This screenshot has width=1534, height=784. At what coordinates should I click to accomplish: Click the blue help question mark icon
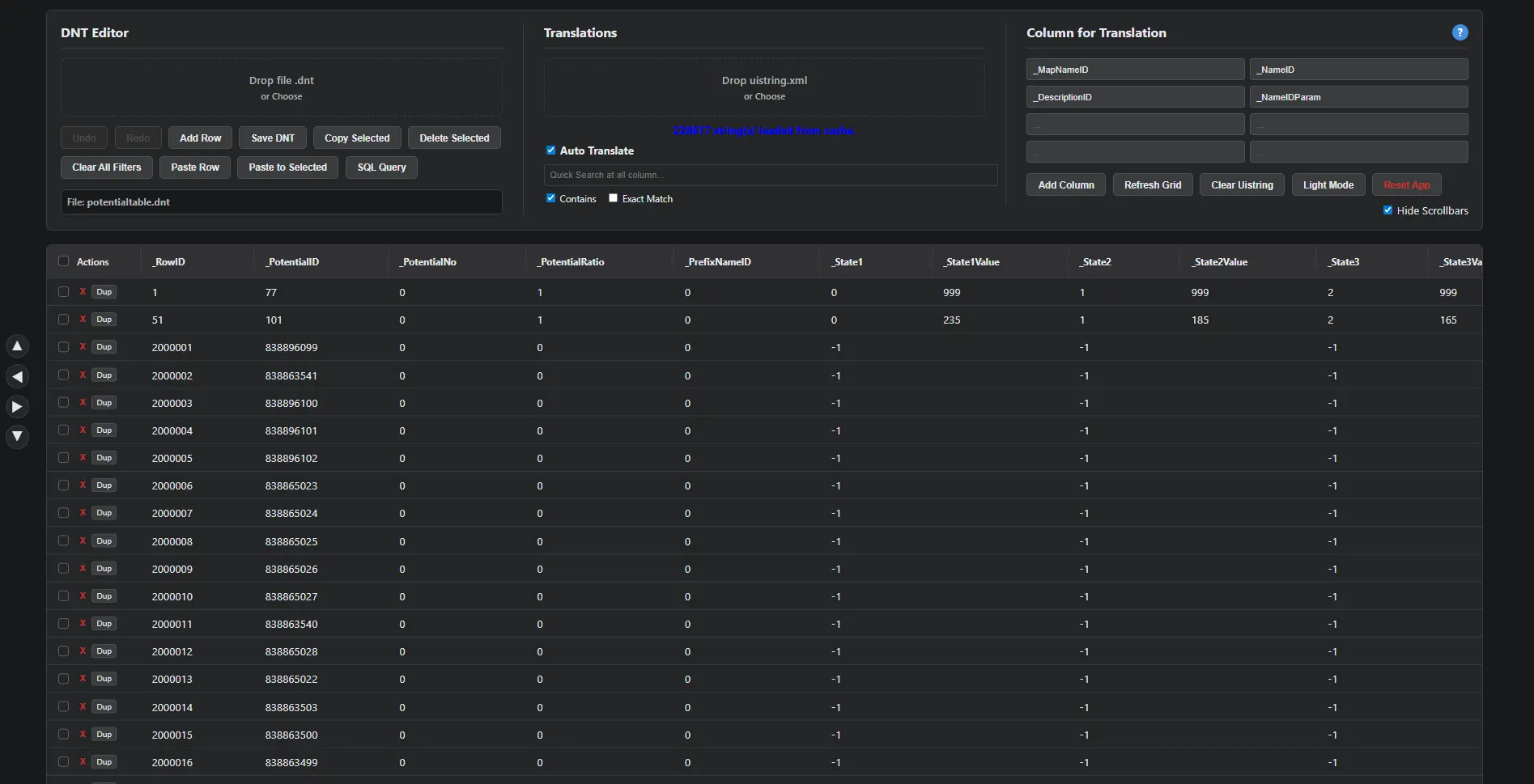pos(1460,32)
